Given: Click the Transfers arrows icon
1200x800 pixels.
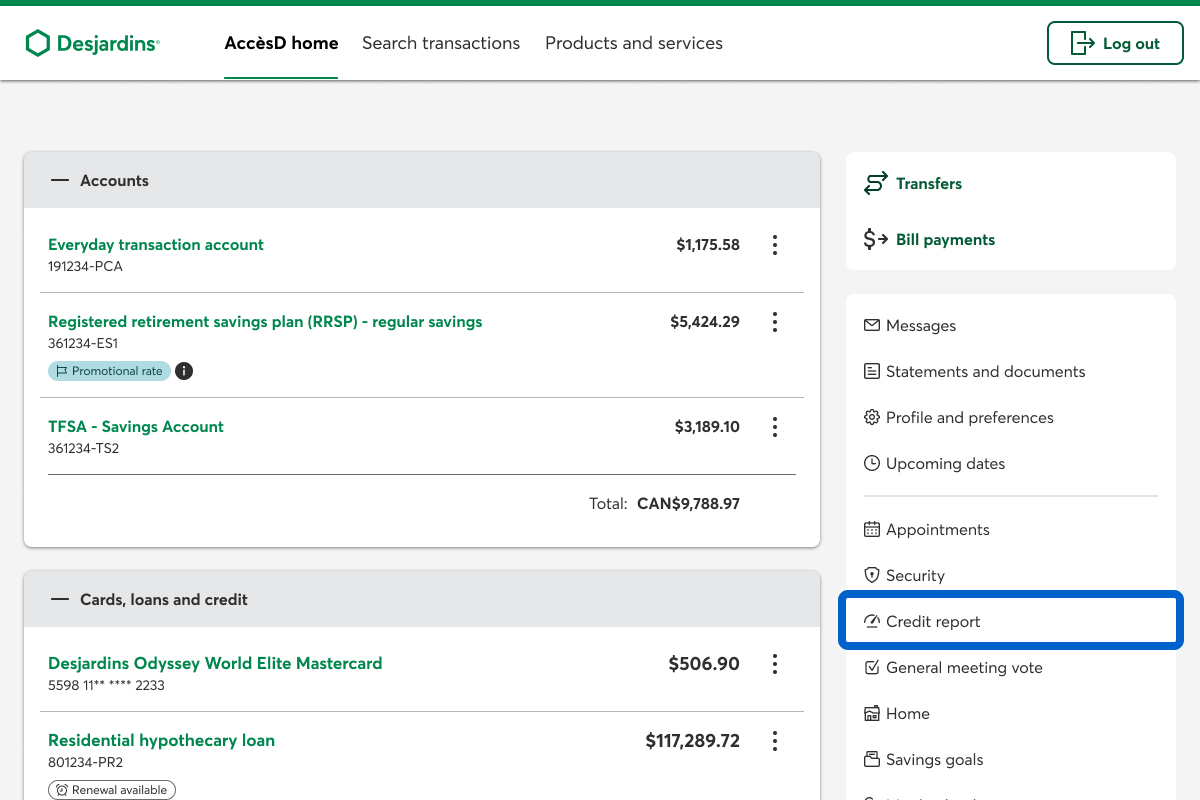Looking at the screenshot, I should tap(876, 184).
